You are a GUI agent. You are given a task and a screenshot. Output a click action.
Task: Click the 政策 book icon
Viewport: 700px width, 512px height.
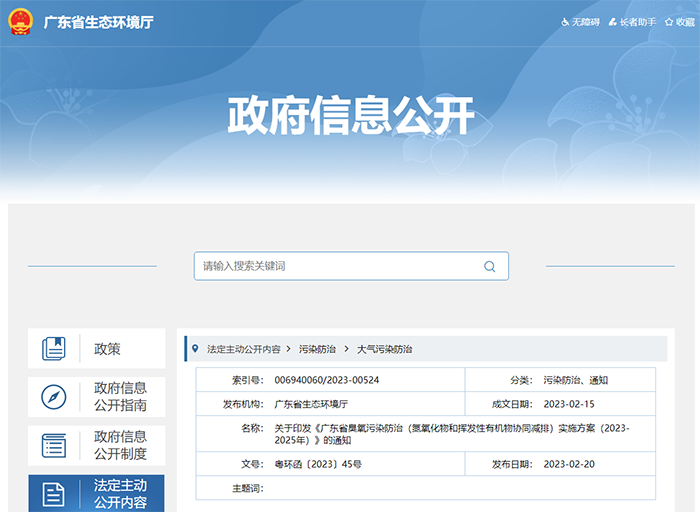pos(53,349)
